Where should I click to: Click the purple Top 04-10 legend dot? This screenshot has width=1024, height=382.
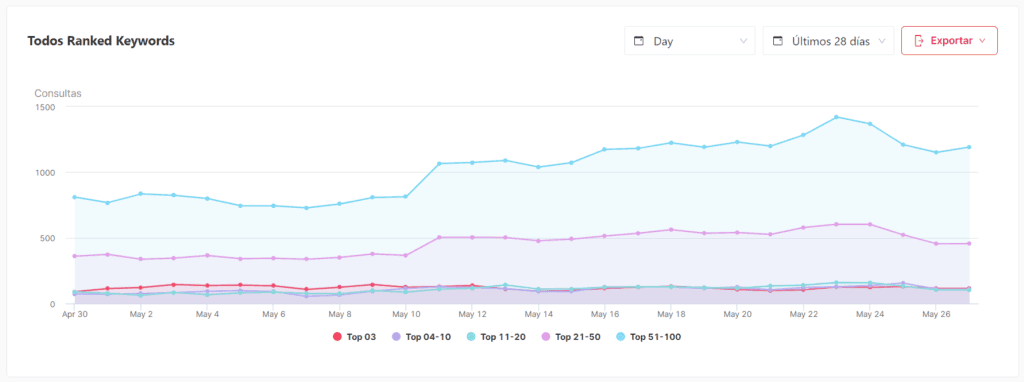pos(396,337)
